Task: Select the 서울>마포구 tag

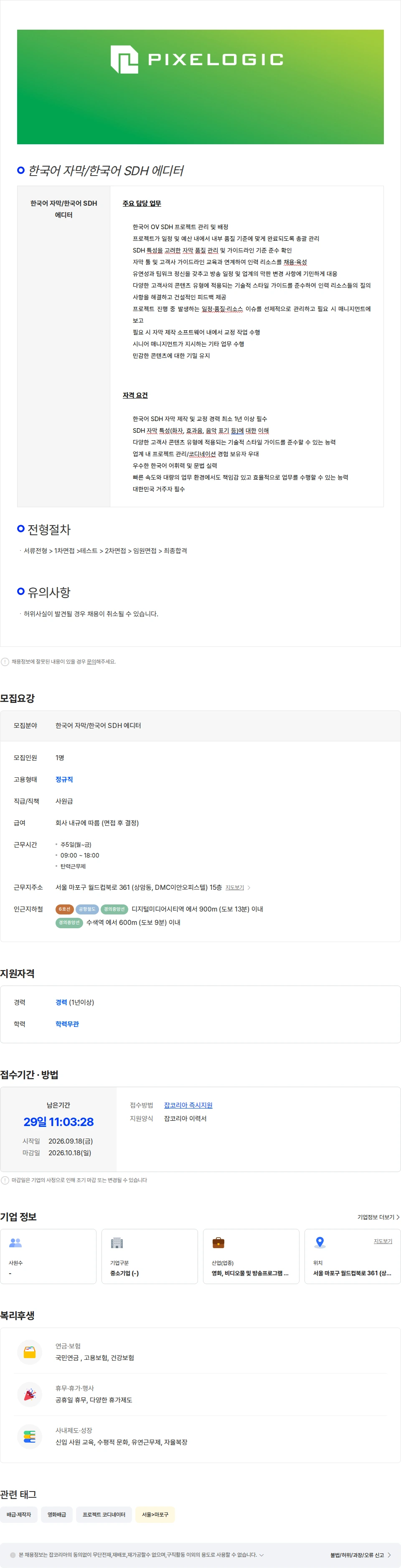Action: [x=155, y=1514]
